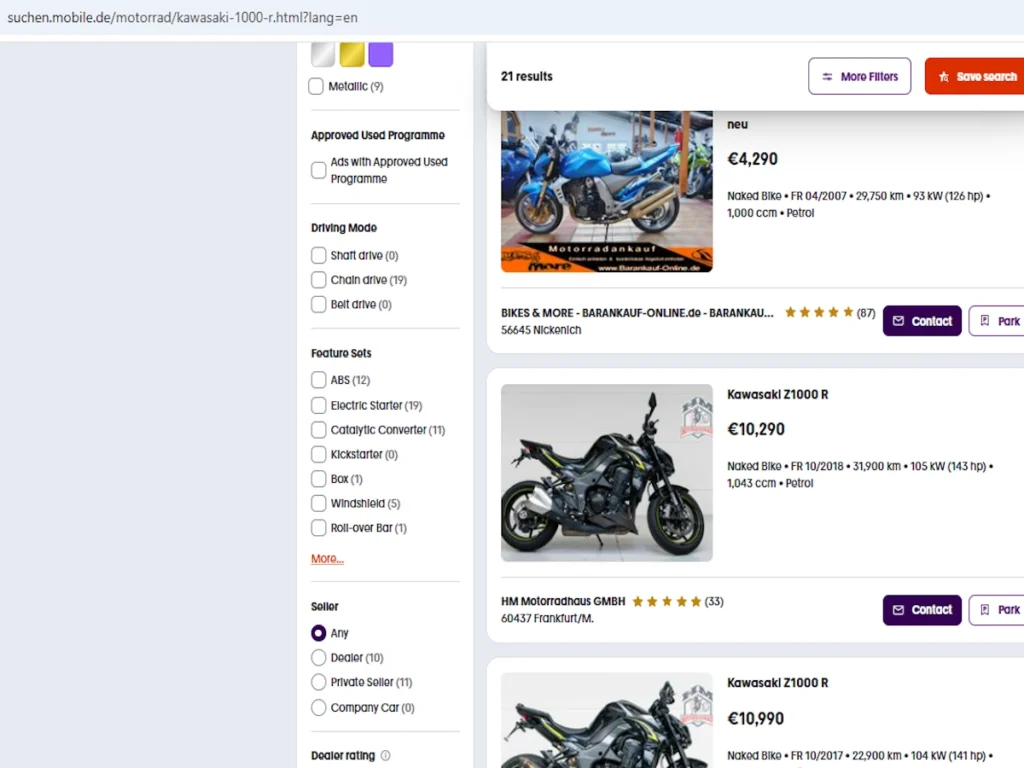This screenshot has height=768, width=1024.
Task: Click the 21 results count
Action: [x=526, y=76]
